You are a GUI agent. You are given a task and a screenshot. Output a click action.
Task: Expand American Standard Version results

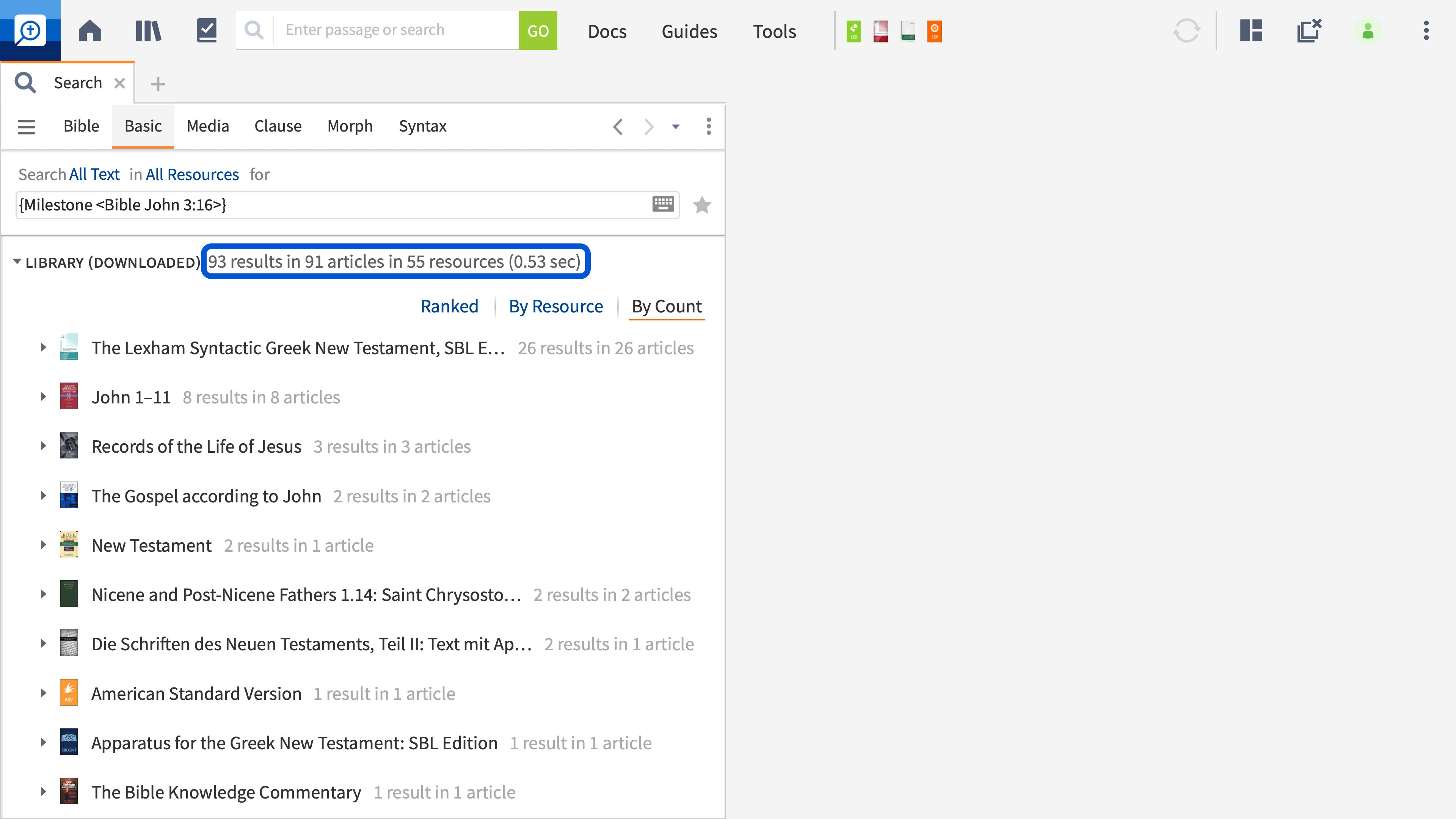43,693
